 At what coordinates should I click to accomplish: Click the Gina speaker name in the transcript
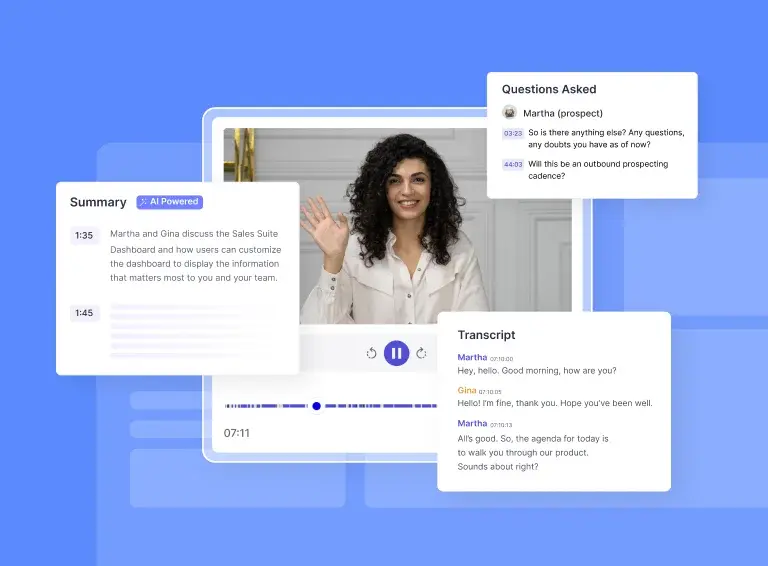tap(466, 390)
